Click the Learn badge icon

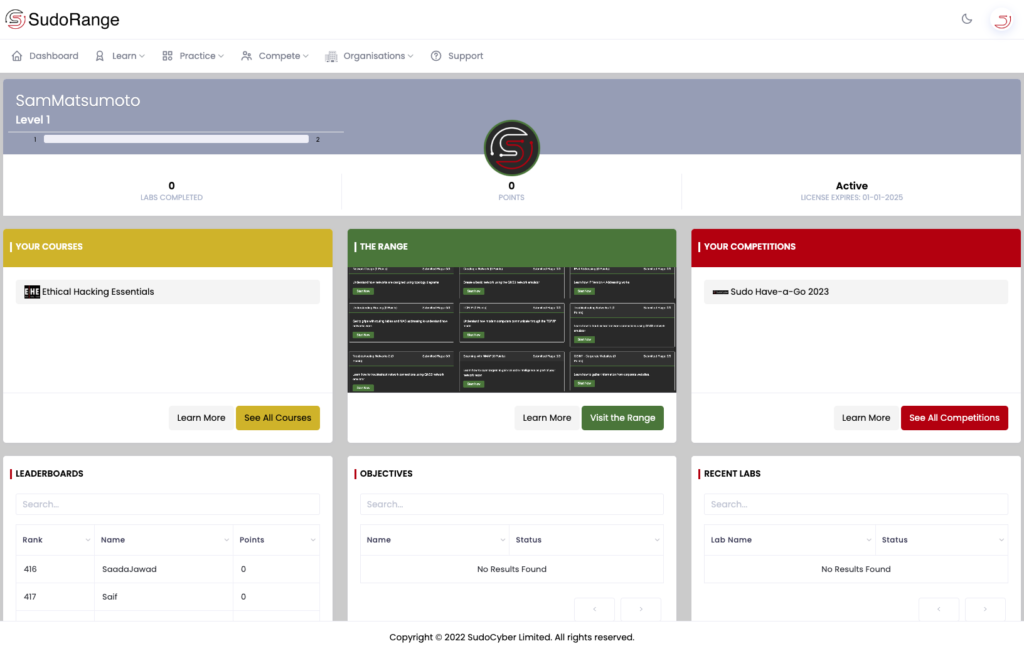[99, 56]
